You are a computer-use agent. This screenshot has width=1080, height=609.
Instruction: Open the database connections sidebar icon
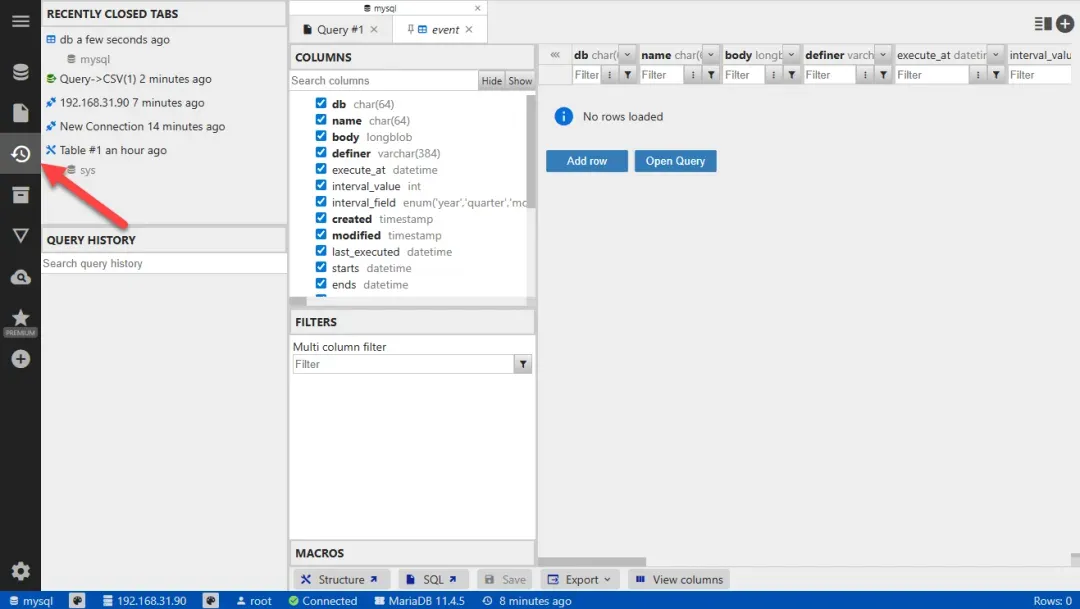[x=20, y=72]
